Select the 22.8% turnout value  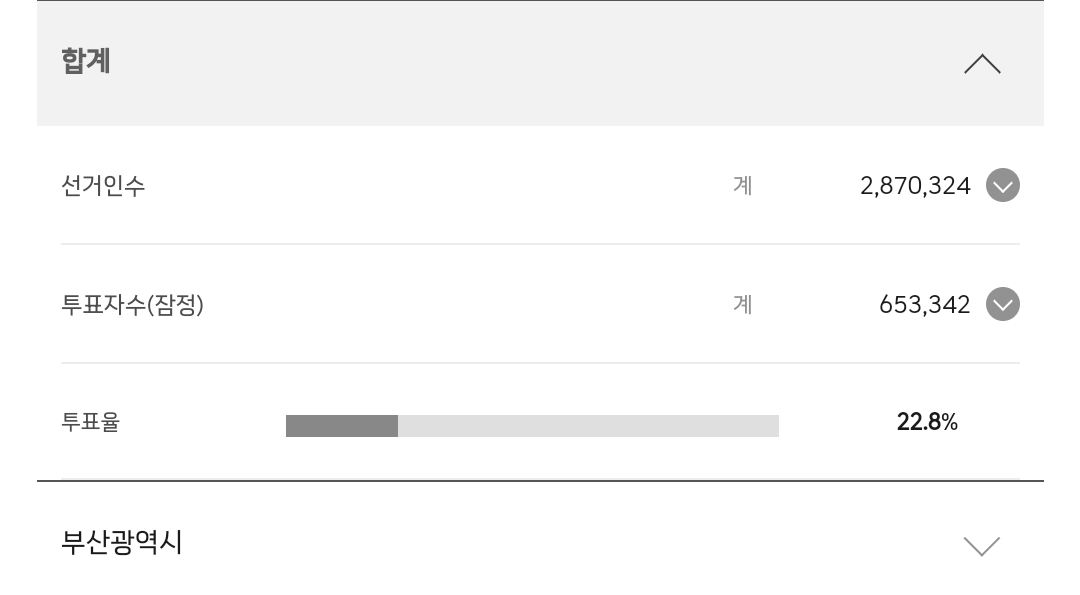pos(927,422)
